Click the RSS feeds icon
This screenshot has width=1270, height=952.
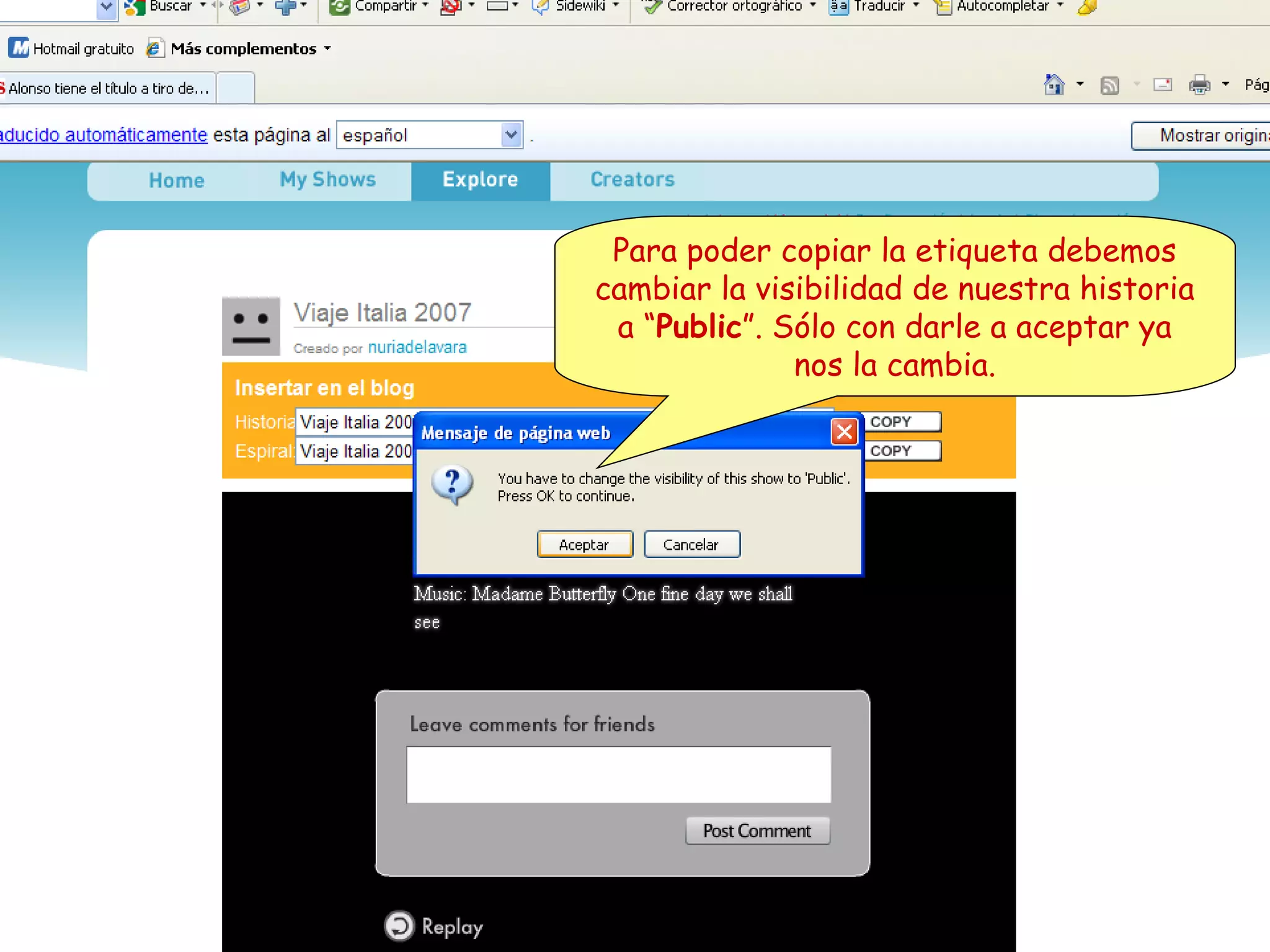pyautogui.click(x=1109, y=84)
